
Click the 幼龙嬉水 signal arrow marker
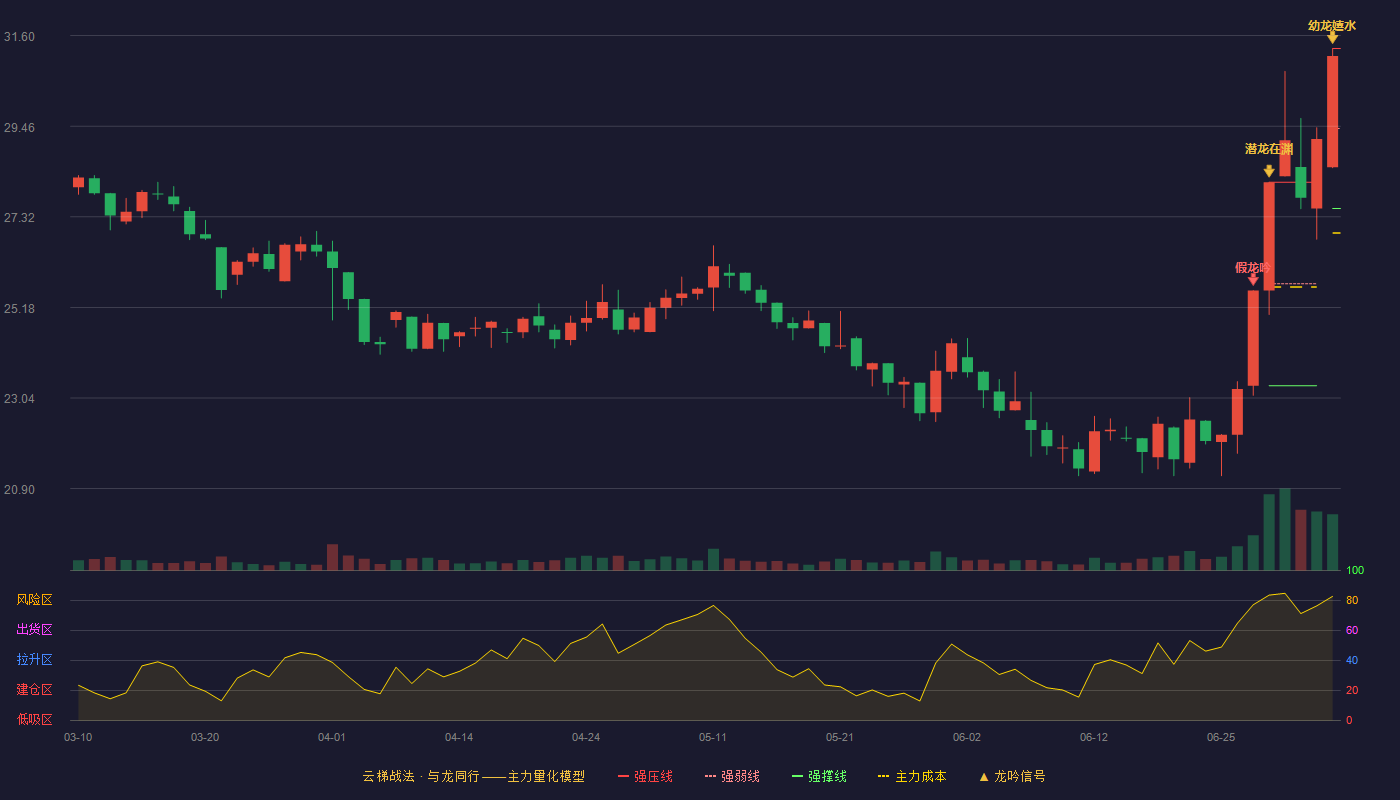tap(1332, 38)
